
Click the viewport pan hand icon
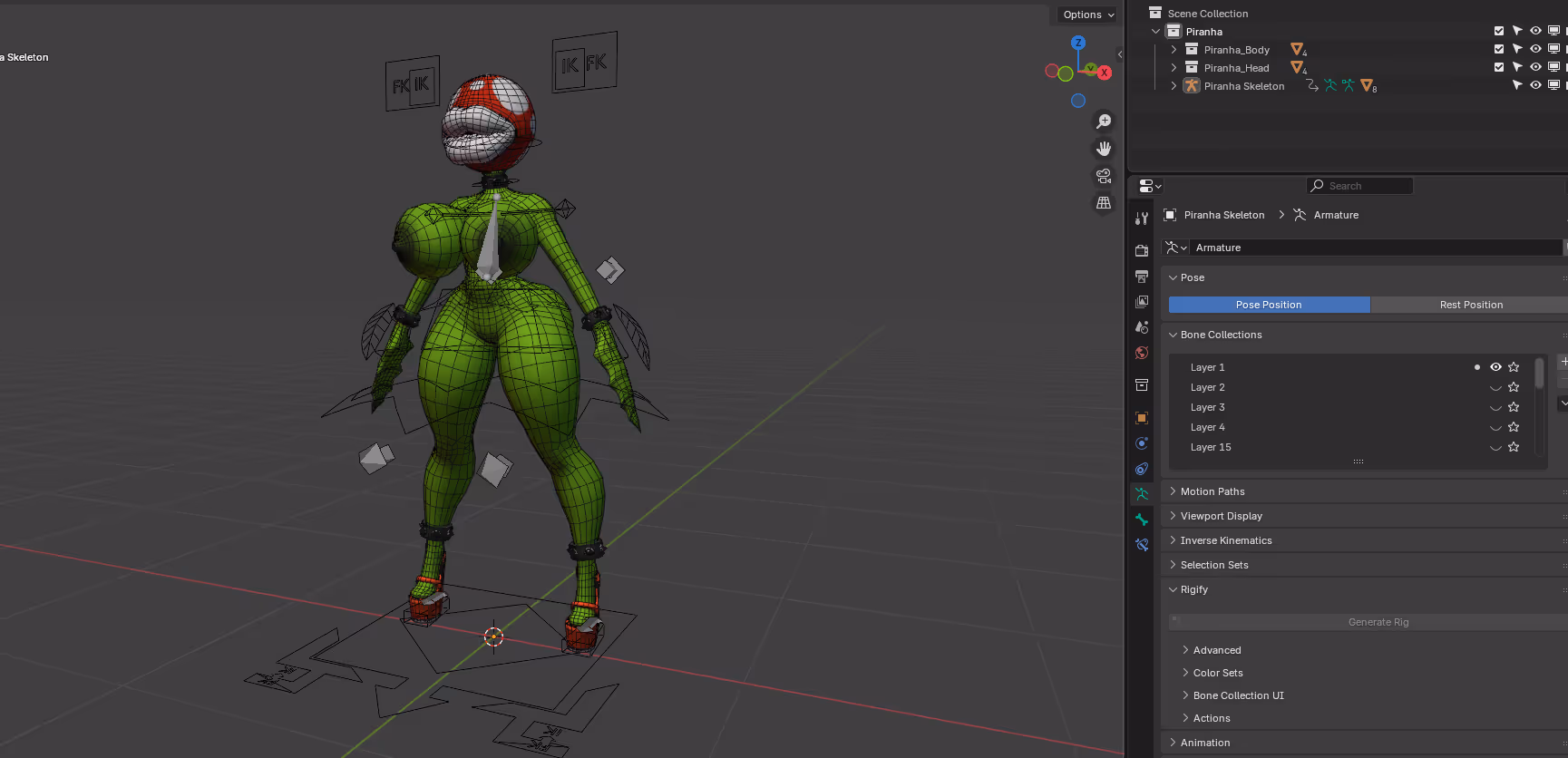pyautogui.click(x=1104, y=149)
